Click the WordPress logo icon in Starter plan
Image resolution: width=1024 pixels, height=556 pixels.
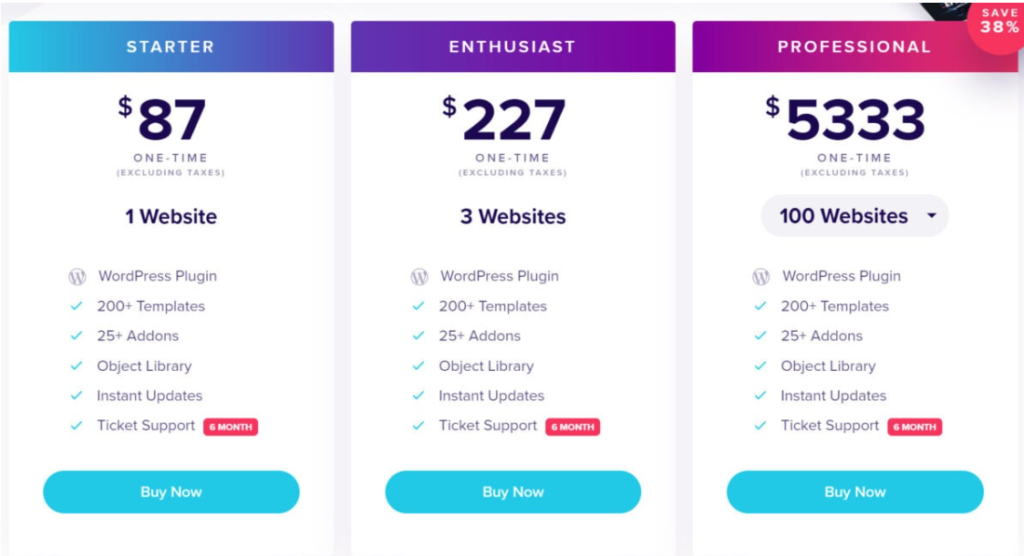click(x=77, y=276)
